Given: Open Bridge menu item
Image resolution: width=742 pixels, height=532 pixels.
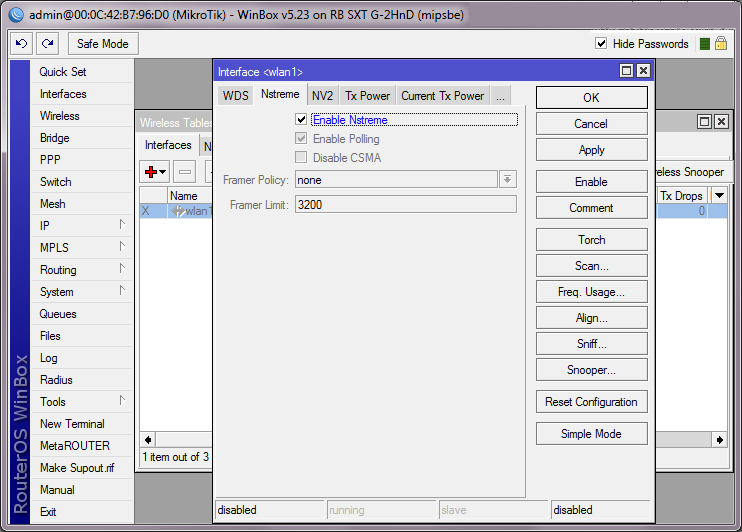Looking at the screenshot, I should 81,138.
